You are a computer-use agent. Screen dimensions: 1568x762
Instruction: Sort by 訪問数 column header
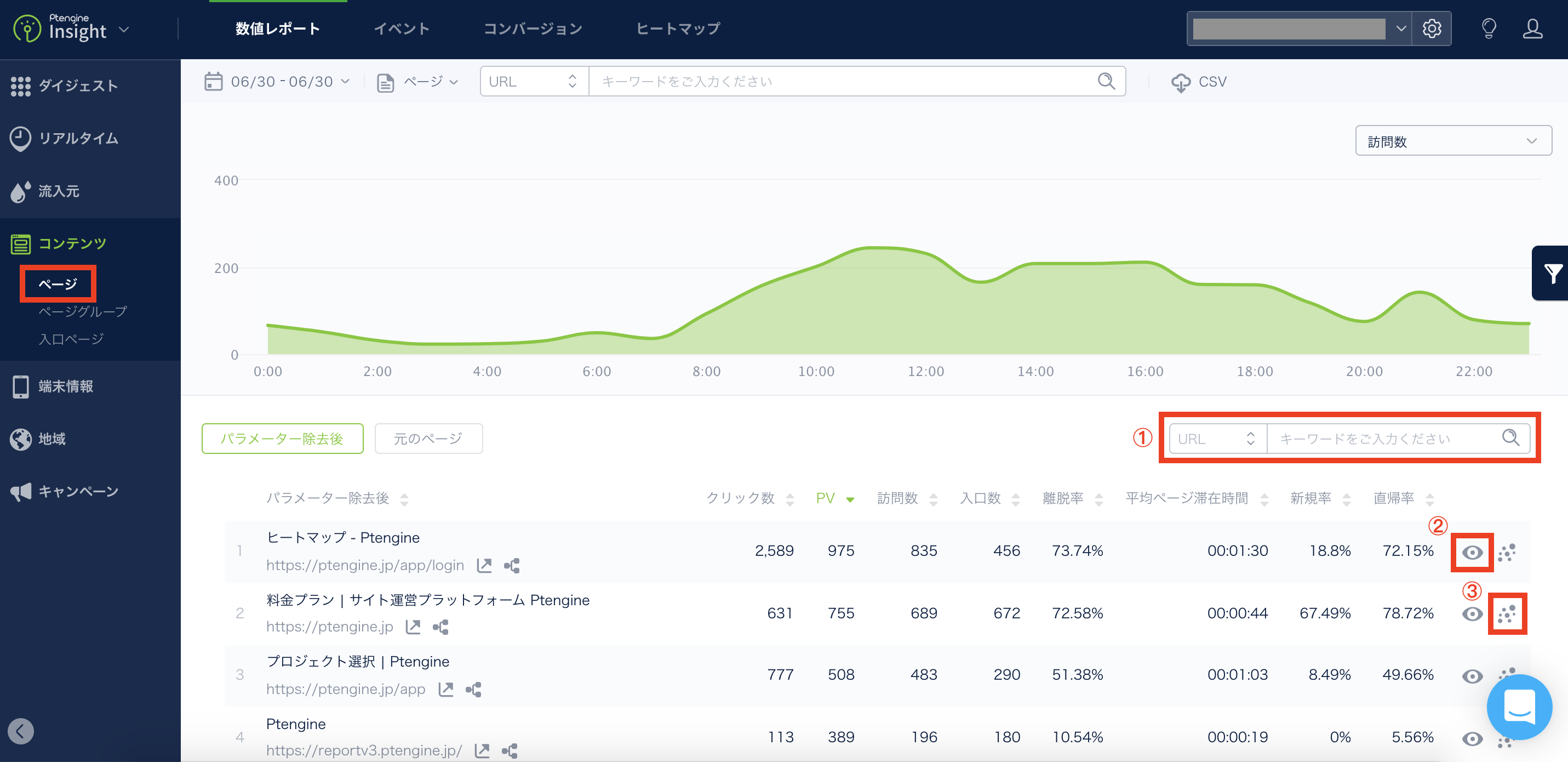coord(907,498)
